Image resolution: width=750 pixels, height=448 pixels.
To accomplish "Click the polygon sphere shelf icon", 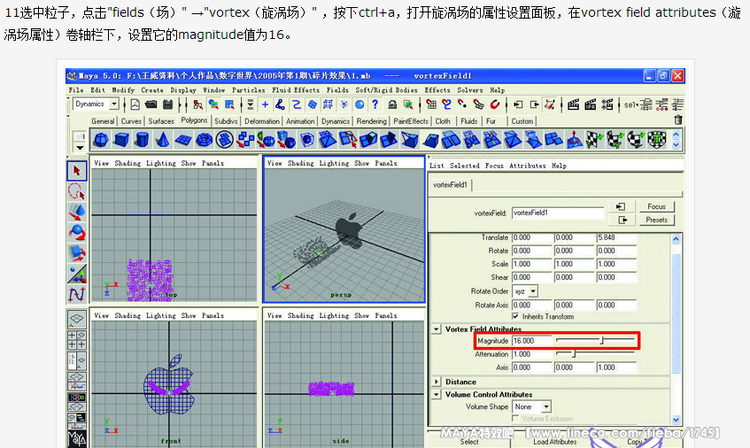I will click(x=101, y=140).
